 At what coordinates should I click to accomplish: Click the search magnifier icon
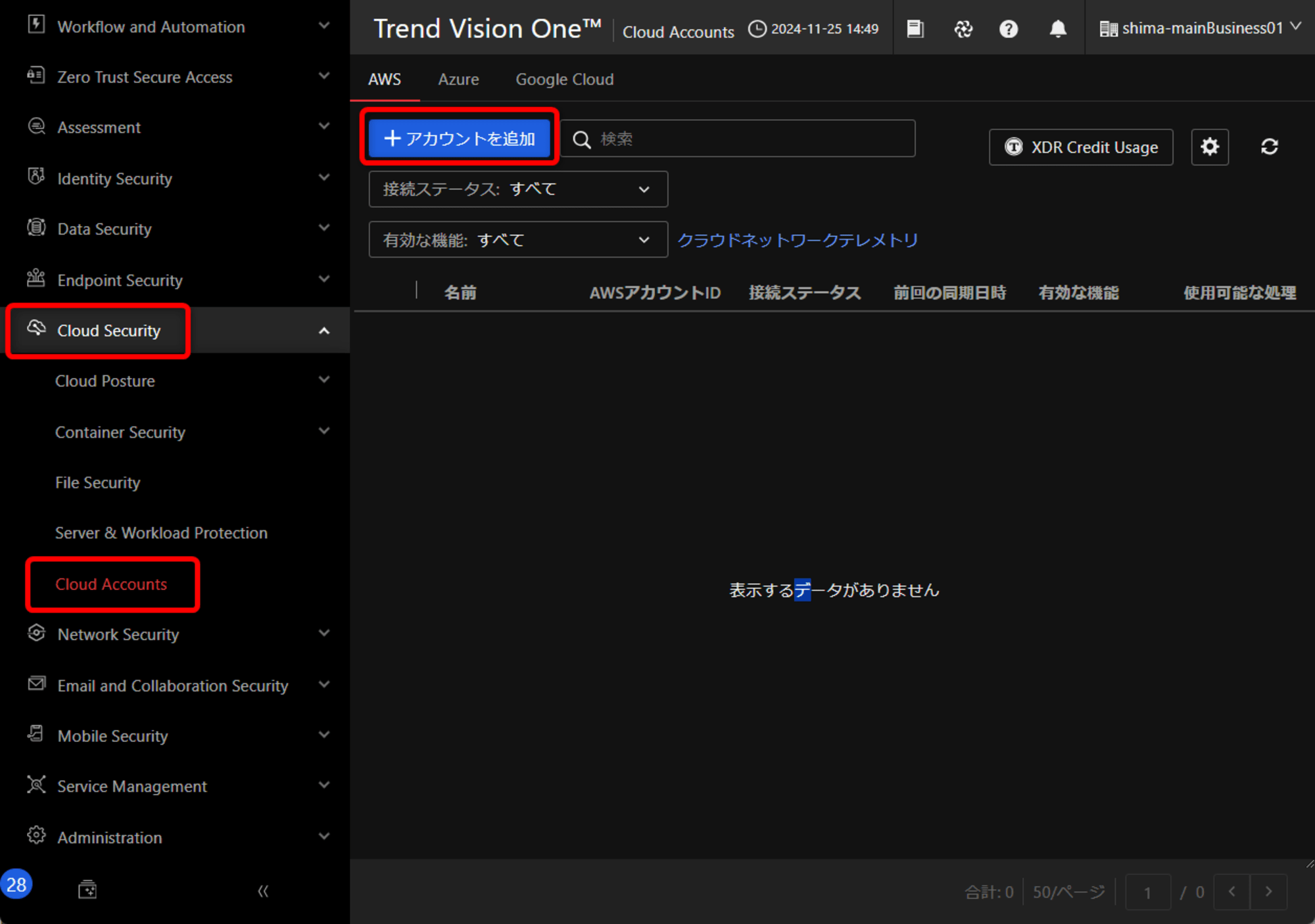click(x=581, y=139)
